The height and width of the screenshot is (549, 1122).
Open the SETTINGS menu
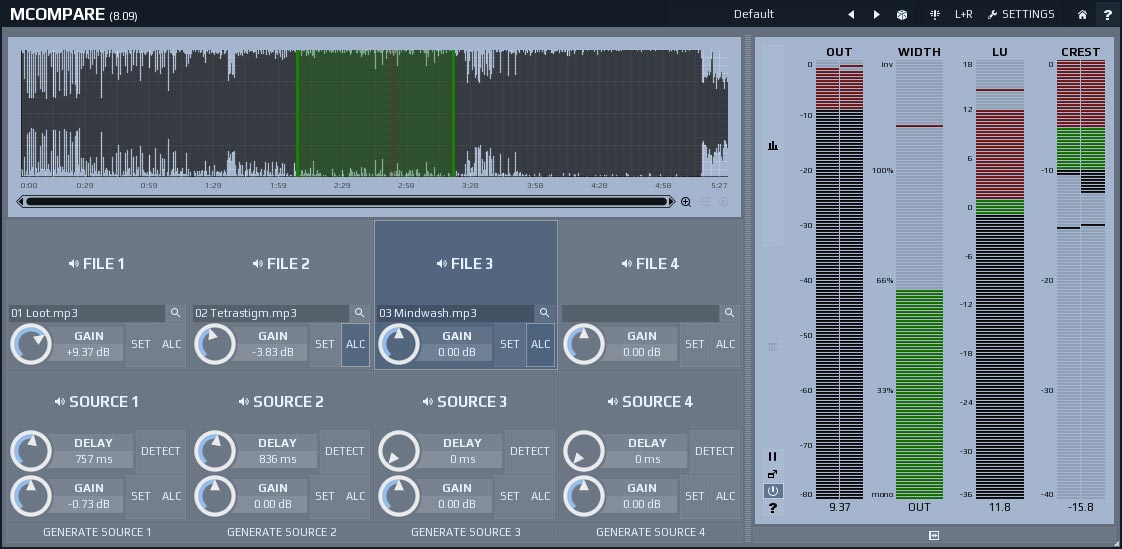pos(1021,15)
